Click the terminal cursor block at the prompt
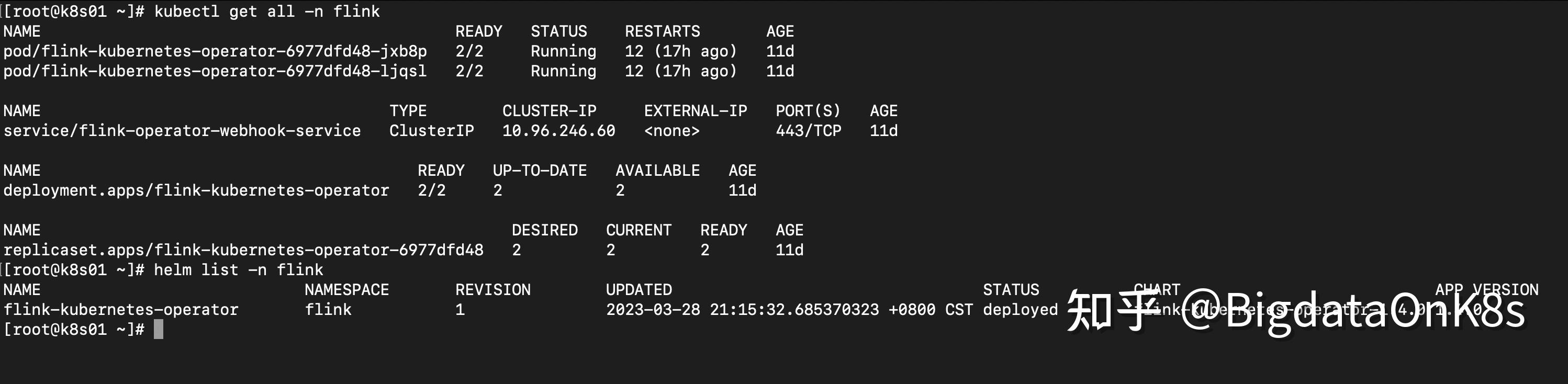Screen dimensions: 1568x384 coord(158,329)
